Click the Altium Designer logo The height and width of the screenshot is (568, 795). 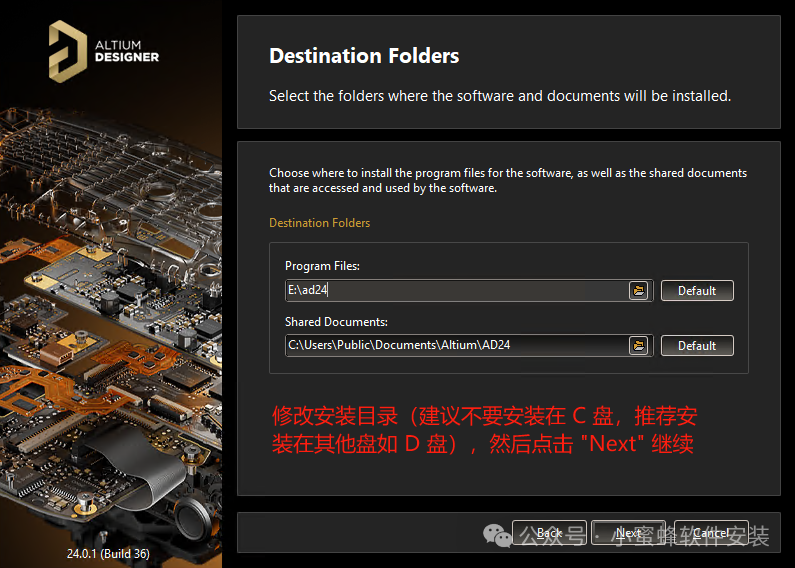(x=104, y=51)
